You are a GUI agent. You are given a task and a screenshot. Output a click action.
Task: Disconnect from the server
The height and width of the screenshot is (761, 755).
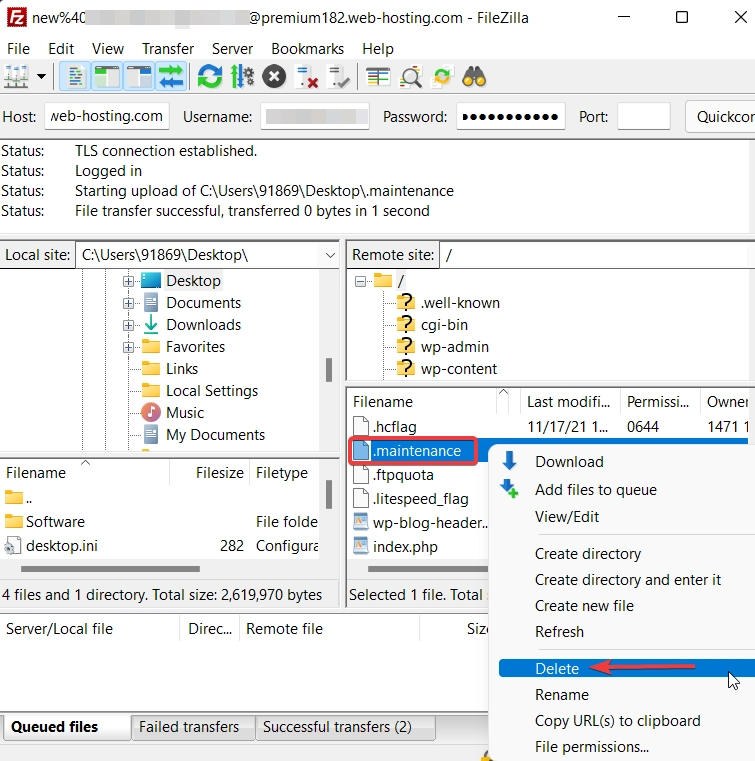(306, 76)
